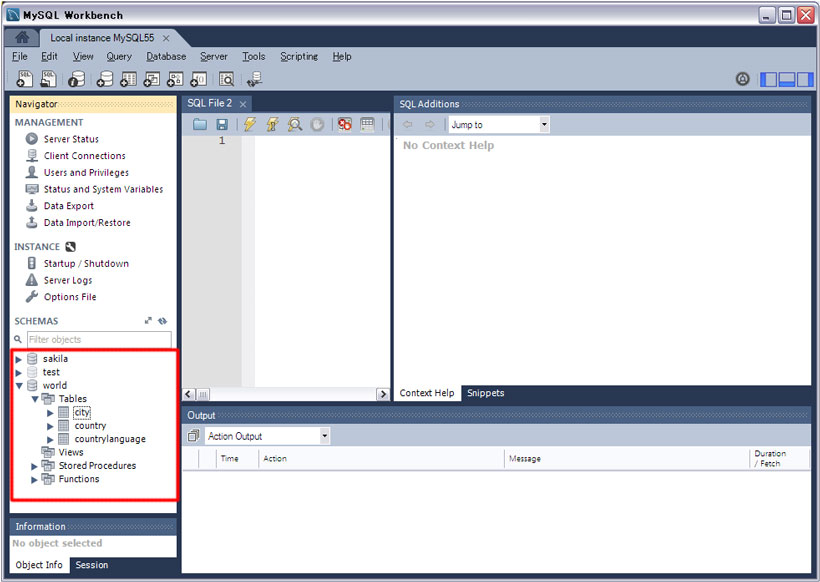
Task: Open Server Status page
Action: tap(71, 139)
